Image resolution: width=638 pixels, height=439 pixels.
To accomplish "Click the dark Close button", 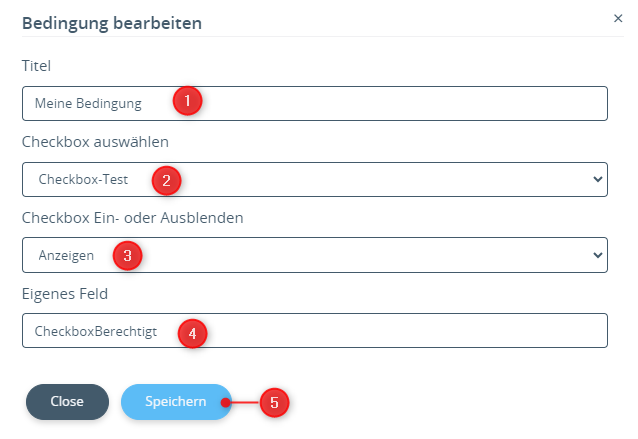I will [x=67, y=402].
